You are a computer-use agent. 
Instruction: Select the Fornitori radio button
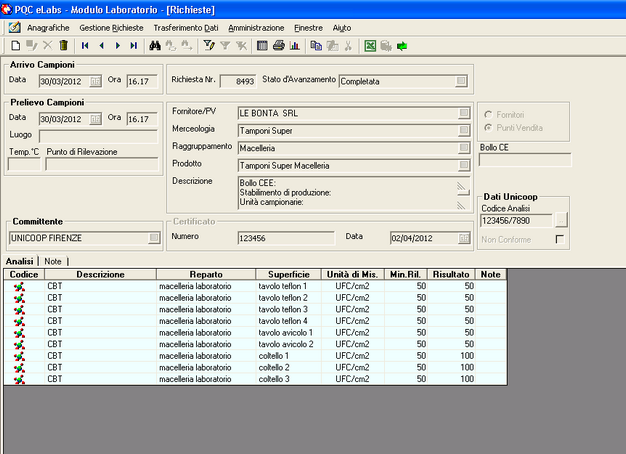coord(488,114)
